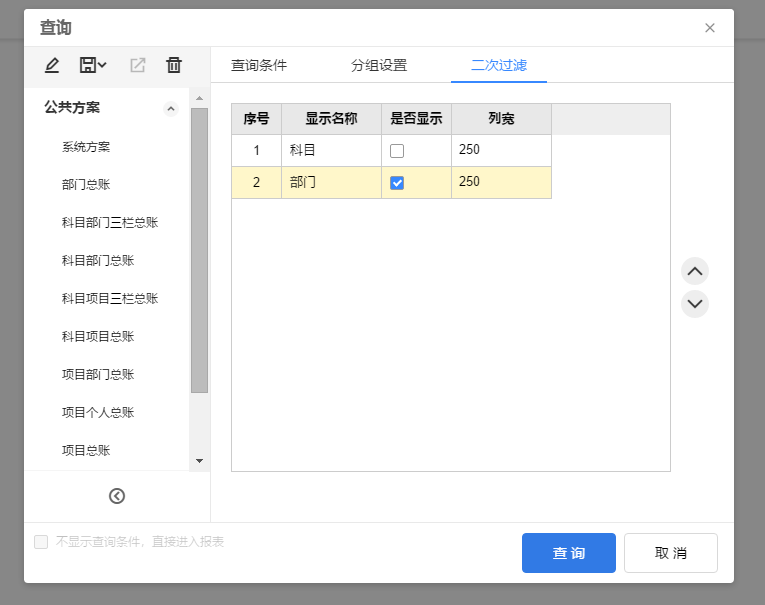Select 系统方案 scheme
Screen dimensions: 765x605
pos(86,147)
